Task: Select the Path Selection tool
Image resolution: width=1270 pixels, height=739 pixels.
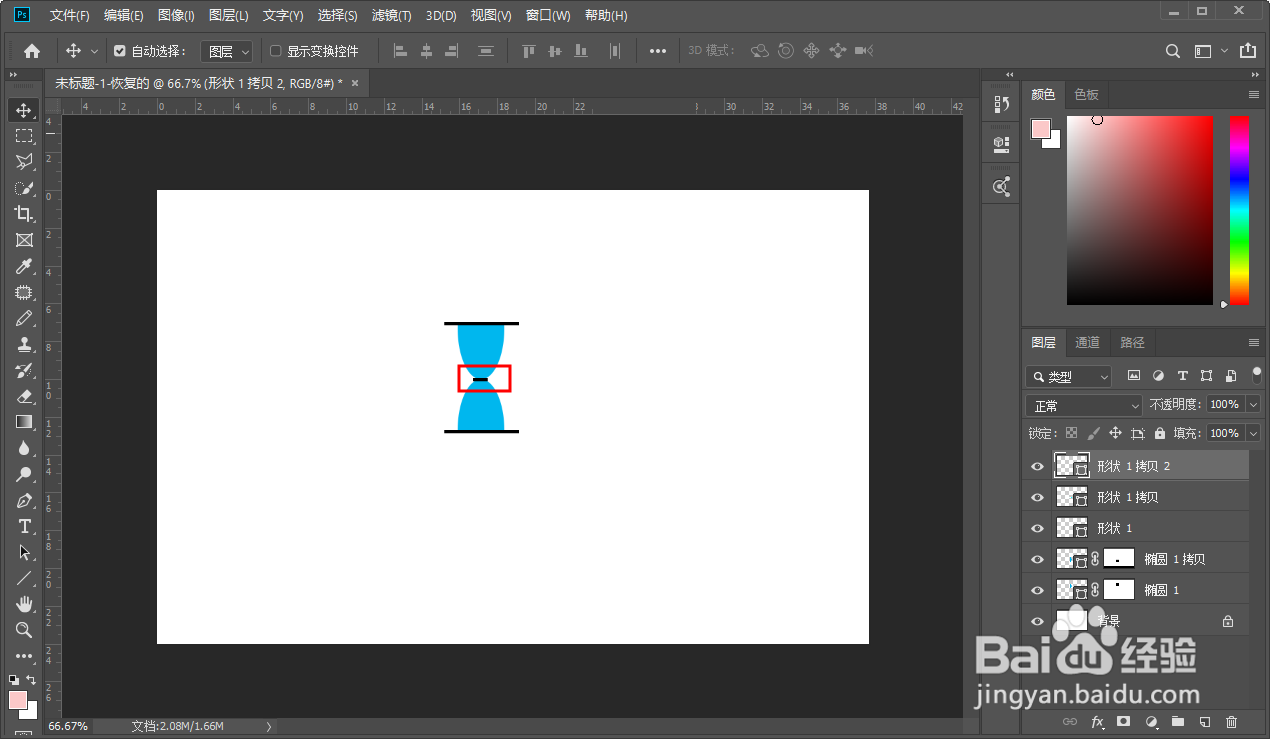Action: (x=24, y=552)
